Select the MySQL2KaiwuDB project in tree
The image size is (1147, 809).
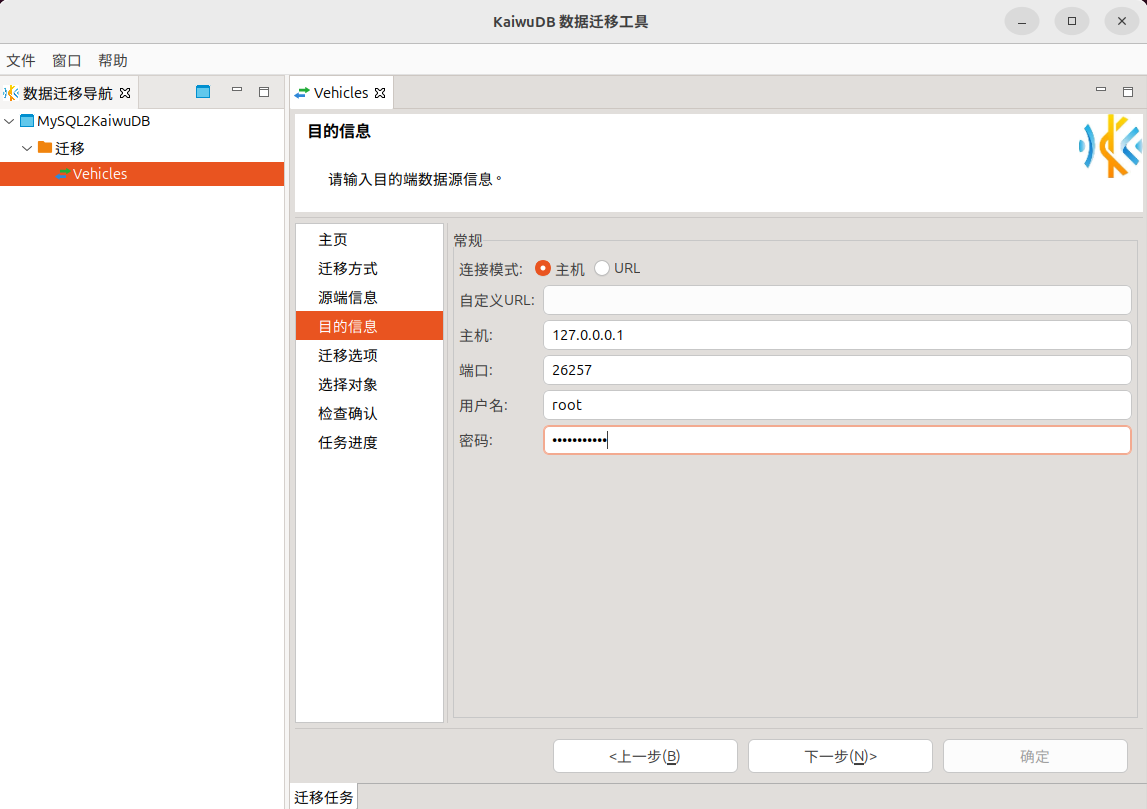94,121
